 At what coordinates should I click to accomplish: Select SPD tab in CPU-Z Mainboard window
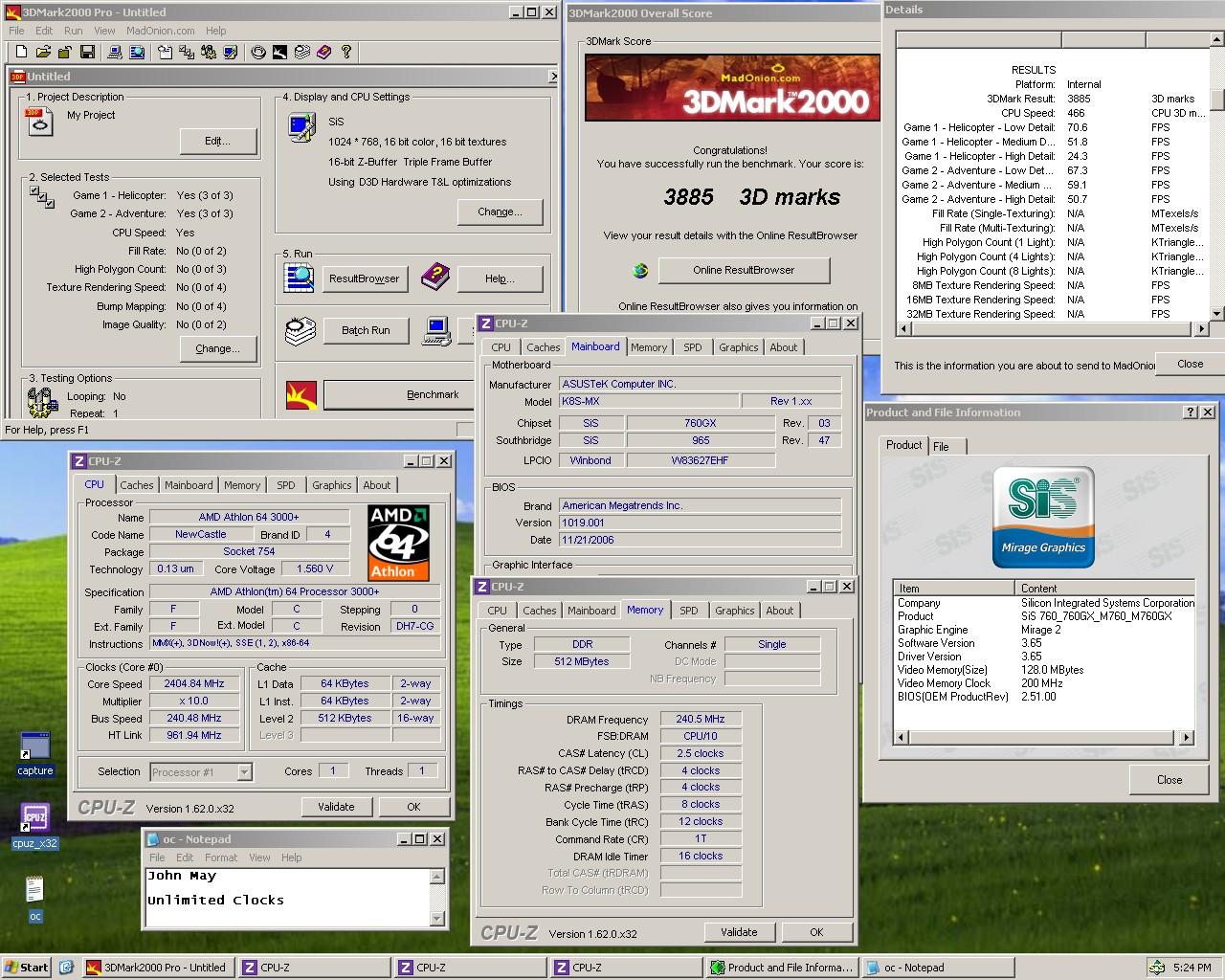point(693,347)
